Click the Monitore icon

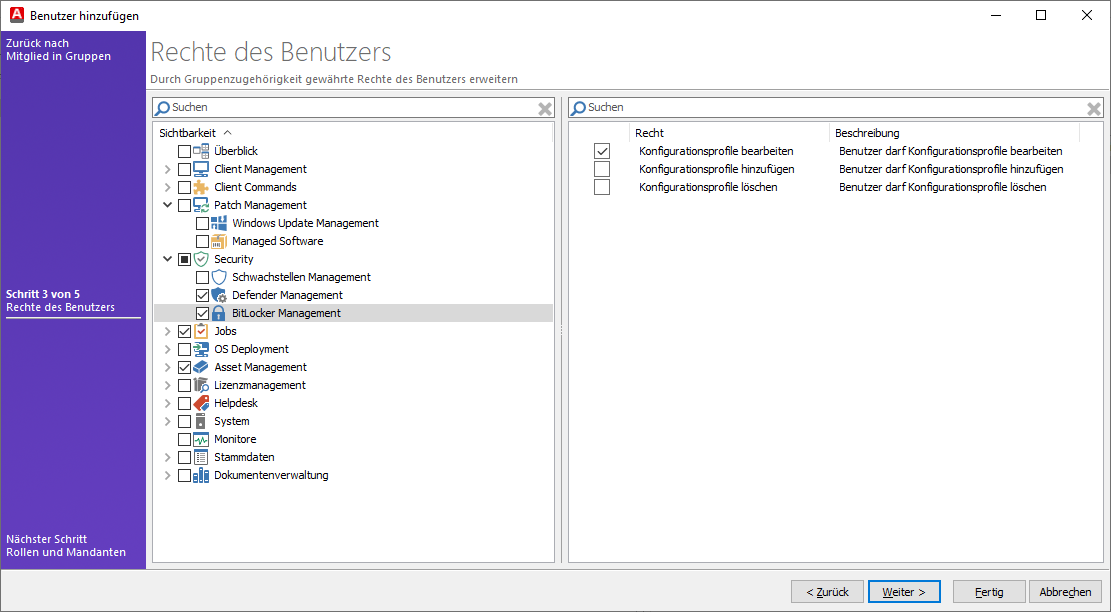(200, 439)
